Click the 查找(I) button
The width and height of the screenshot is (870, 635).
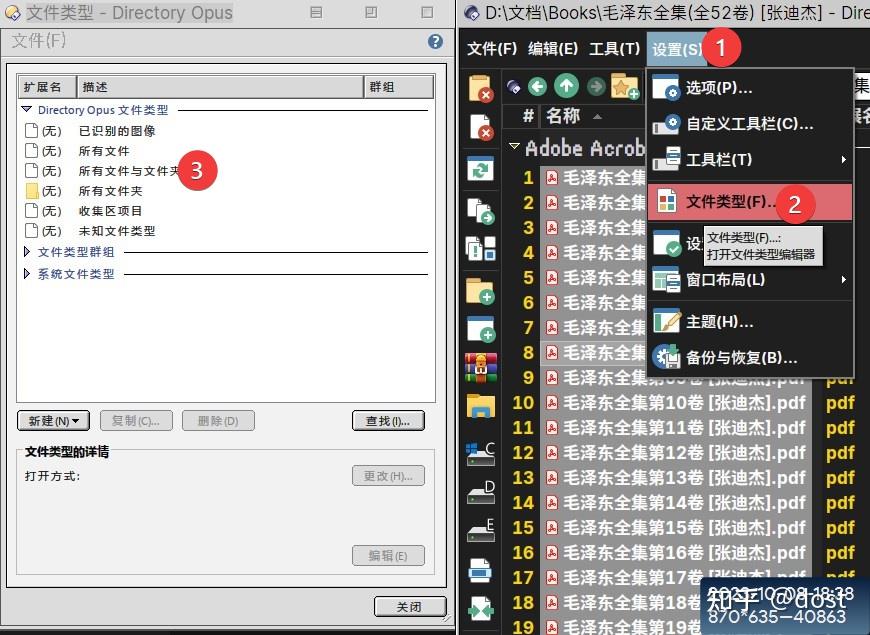coord(390,420)
